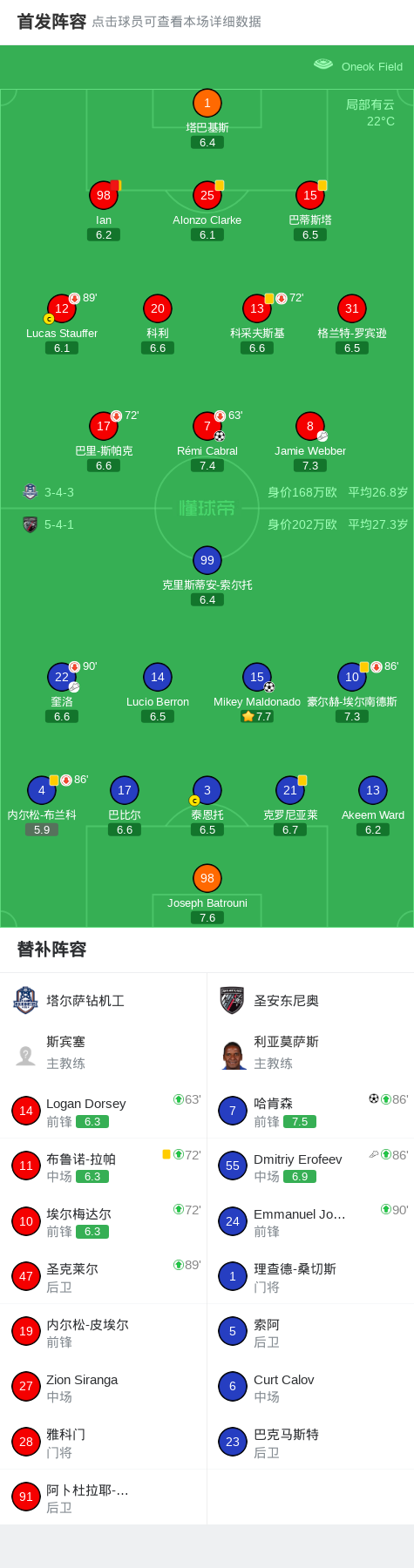Click 首发阵容 section heading
Image resolution: width=414 pixels, height=1568 pixels.
pyautogui.click(x=51, y=22)
